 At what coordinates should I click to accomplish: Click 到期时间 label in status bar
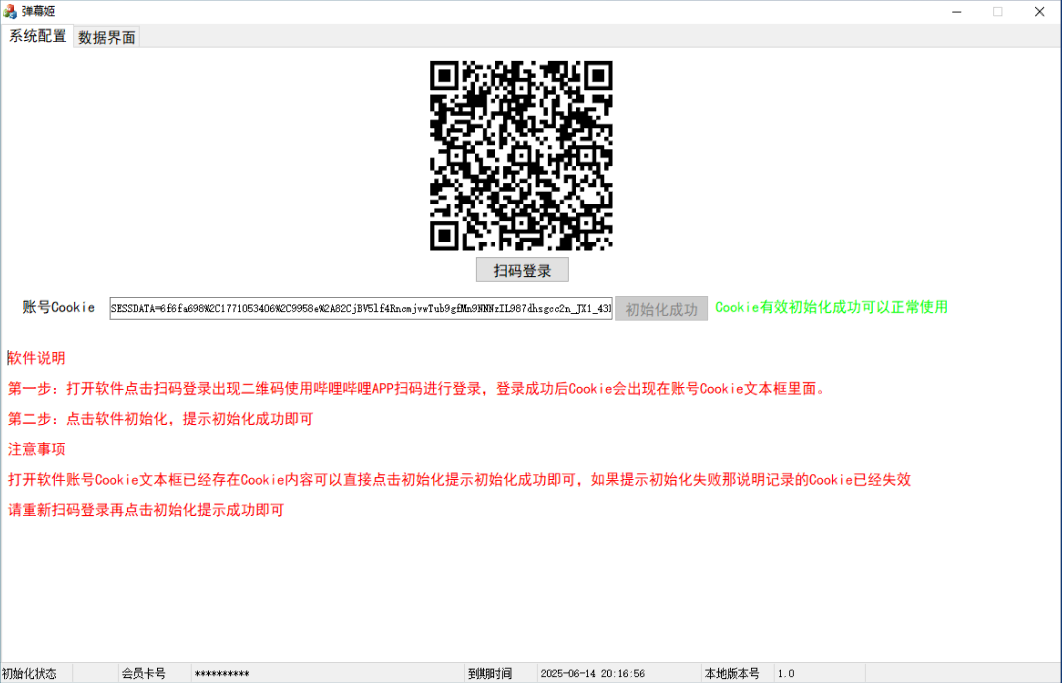(x=490, y=674)
